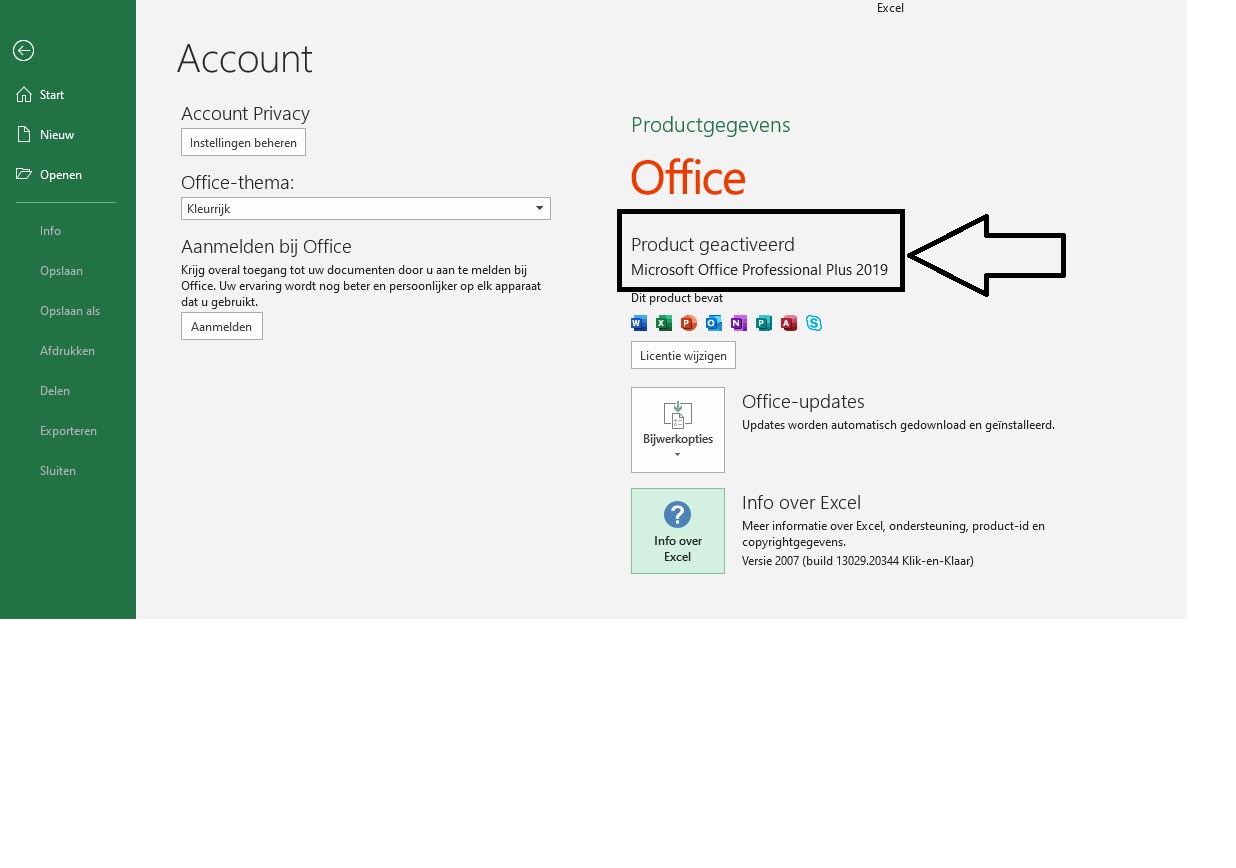The width and height of the screenshot is (1236, 868).
Task: Click the Aanmelden sign-in button
Action: click(222, 326)
